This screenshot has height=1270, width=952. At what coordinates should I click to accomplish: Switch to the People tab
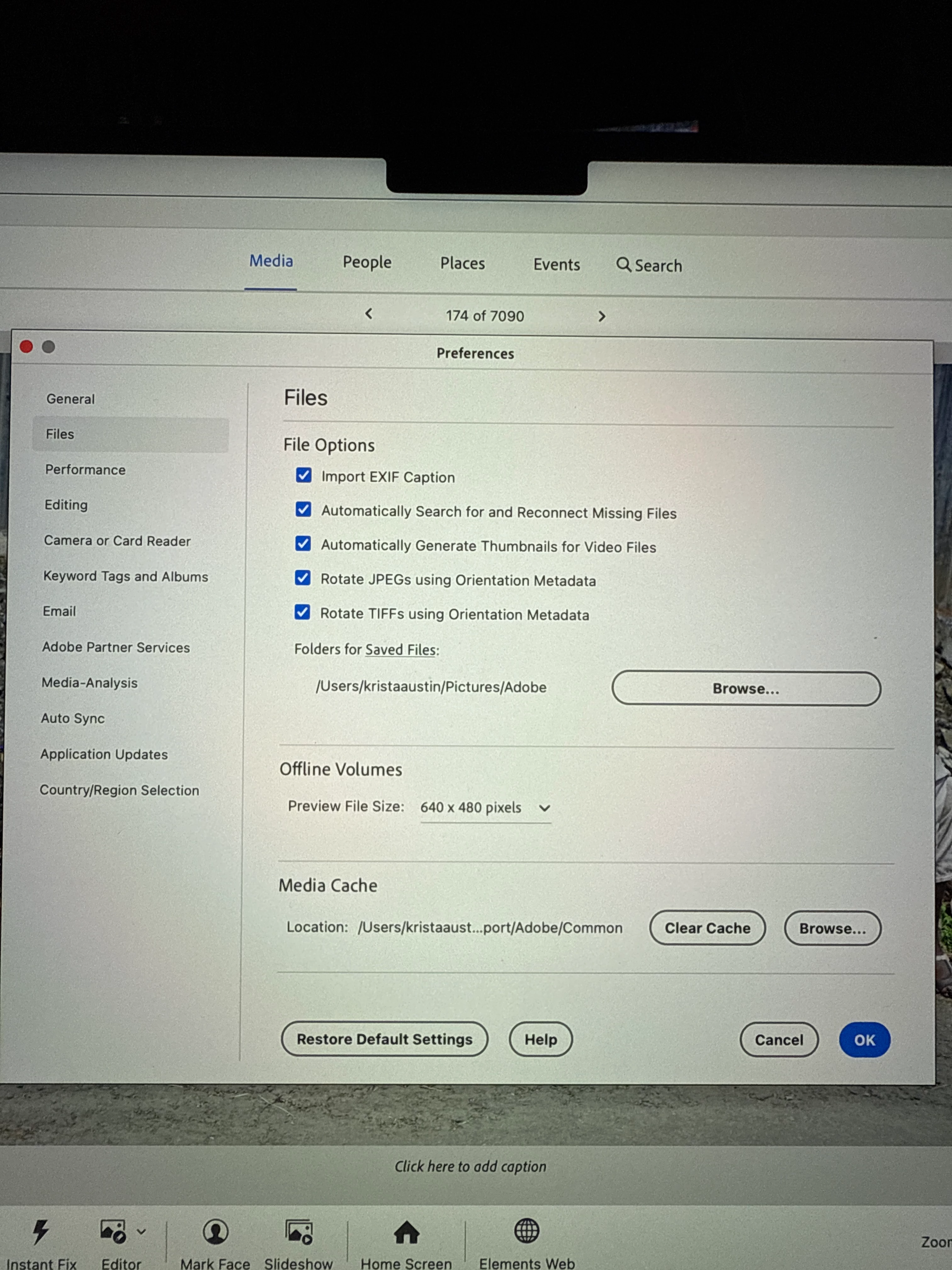point(367,262)
